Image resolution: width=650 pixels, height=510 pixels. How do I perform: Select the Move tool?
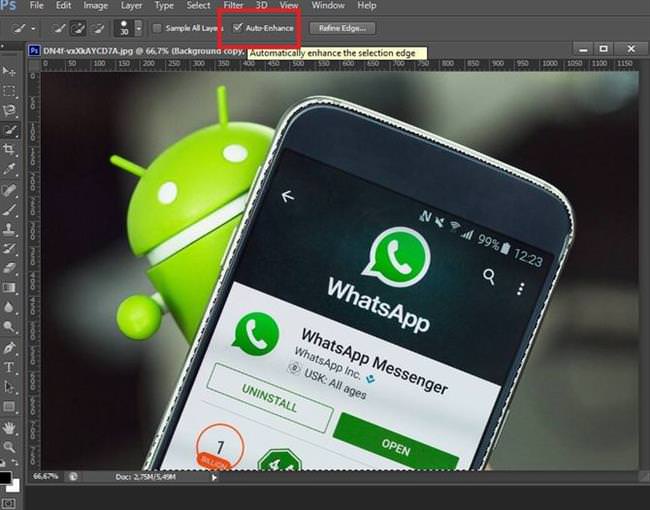[x=8, y=71]
